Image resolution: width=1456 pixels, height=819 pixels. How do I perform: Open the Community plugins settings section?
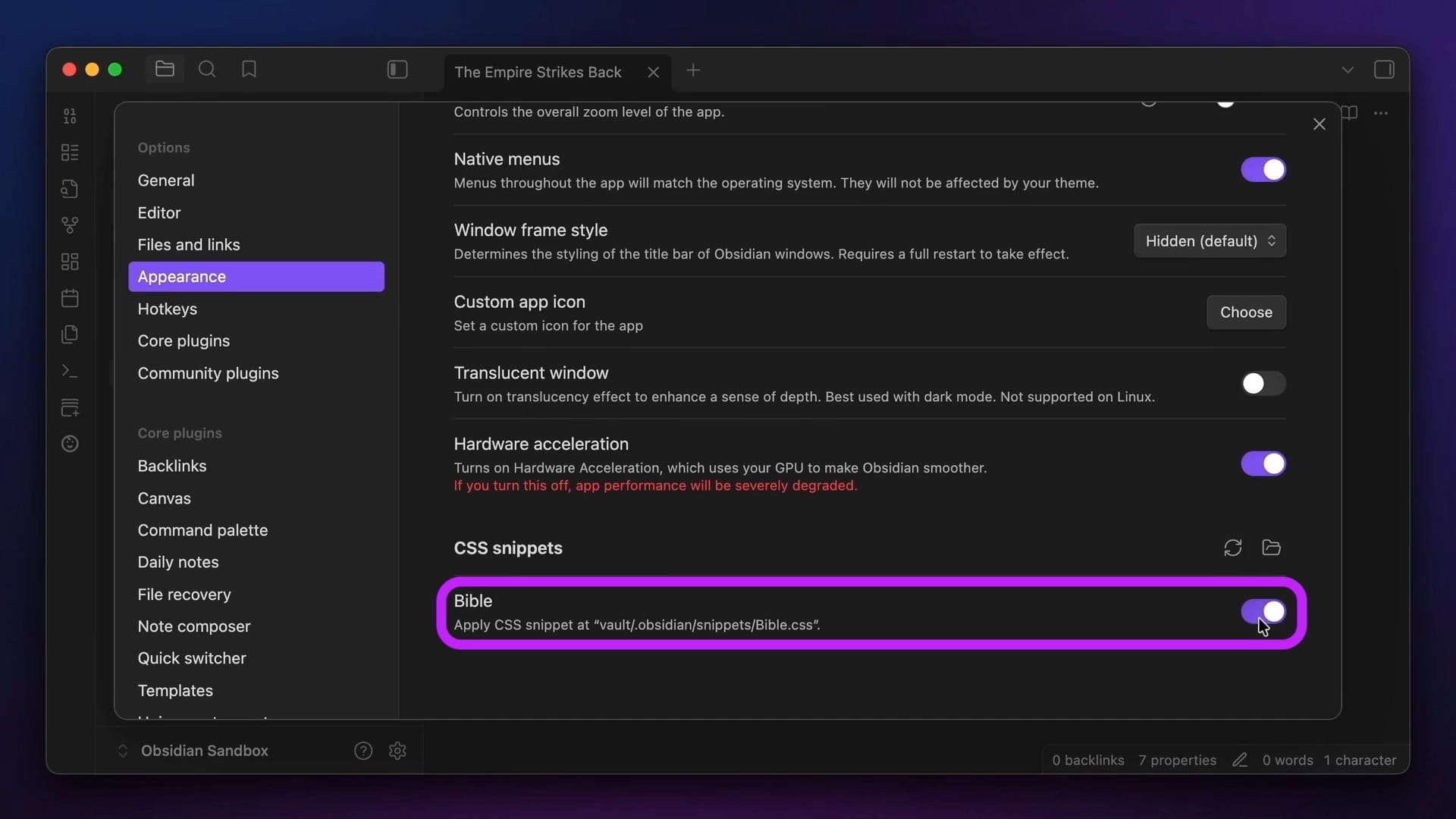[x=208, y=373]
